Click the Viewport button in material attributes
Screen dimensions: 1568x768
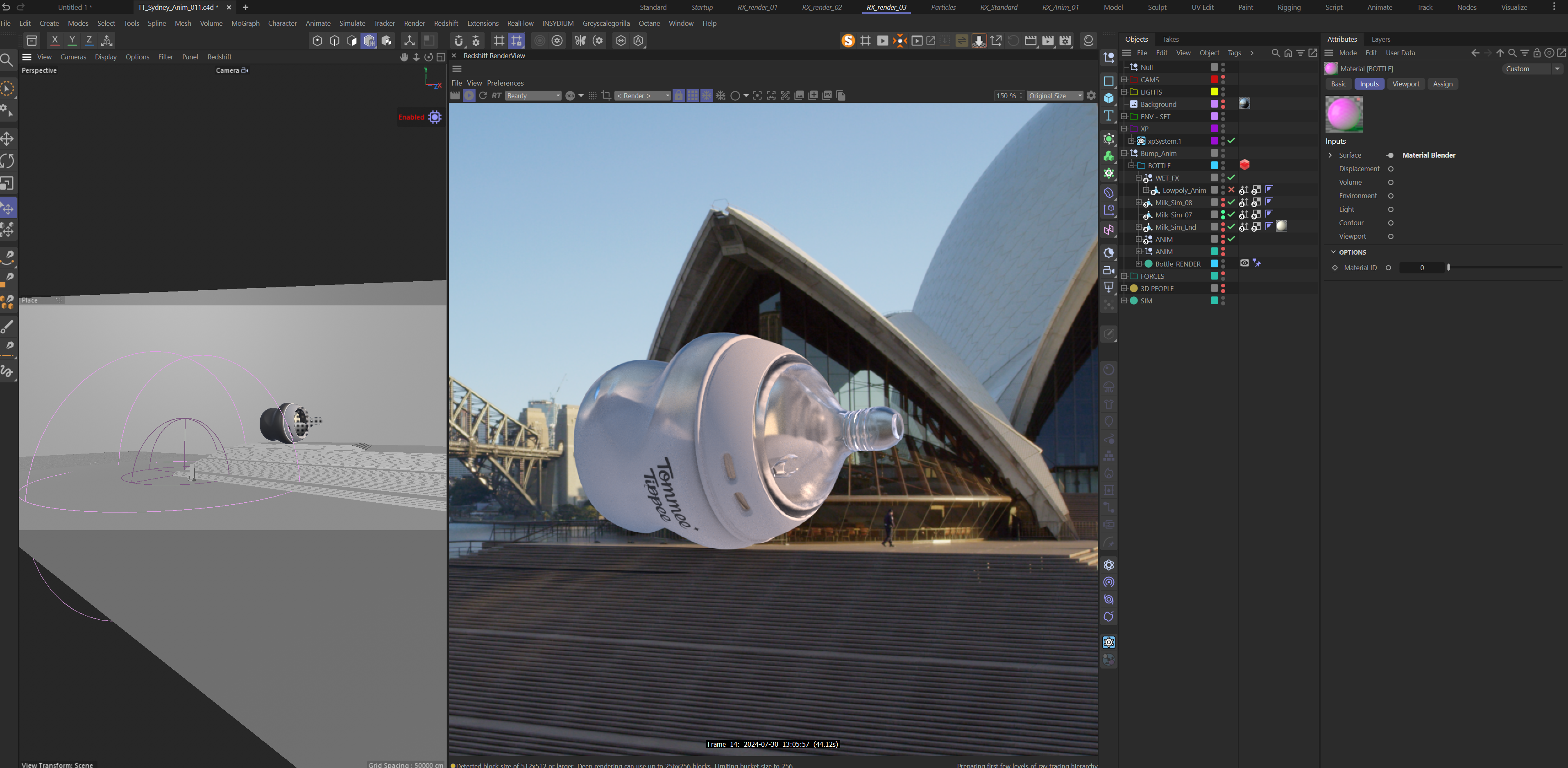coord(1405,84)
